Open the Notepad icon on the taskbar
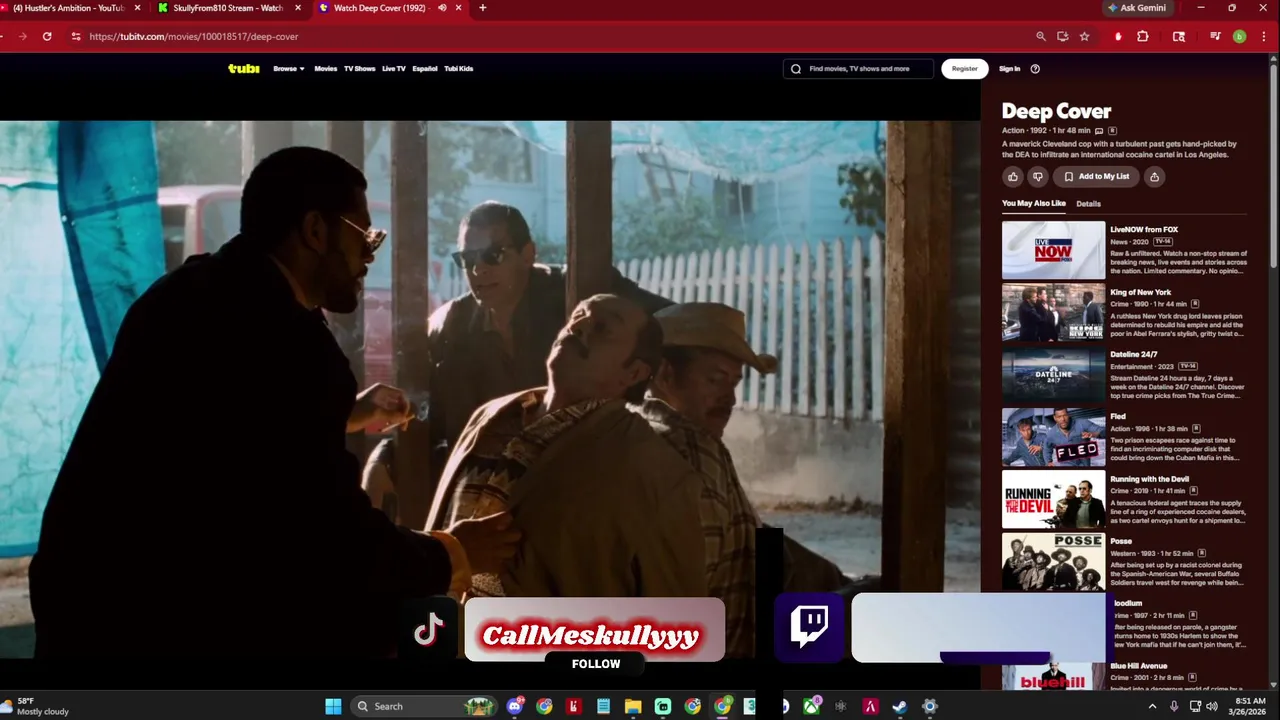The width and height of the screenshot is (1280, 720). click(603, 706)
